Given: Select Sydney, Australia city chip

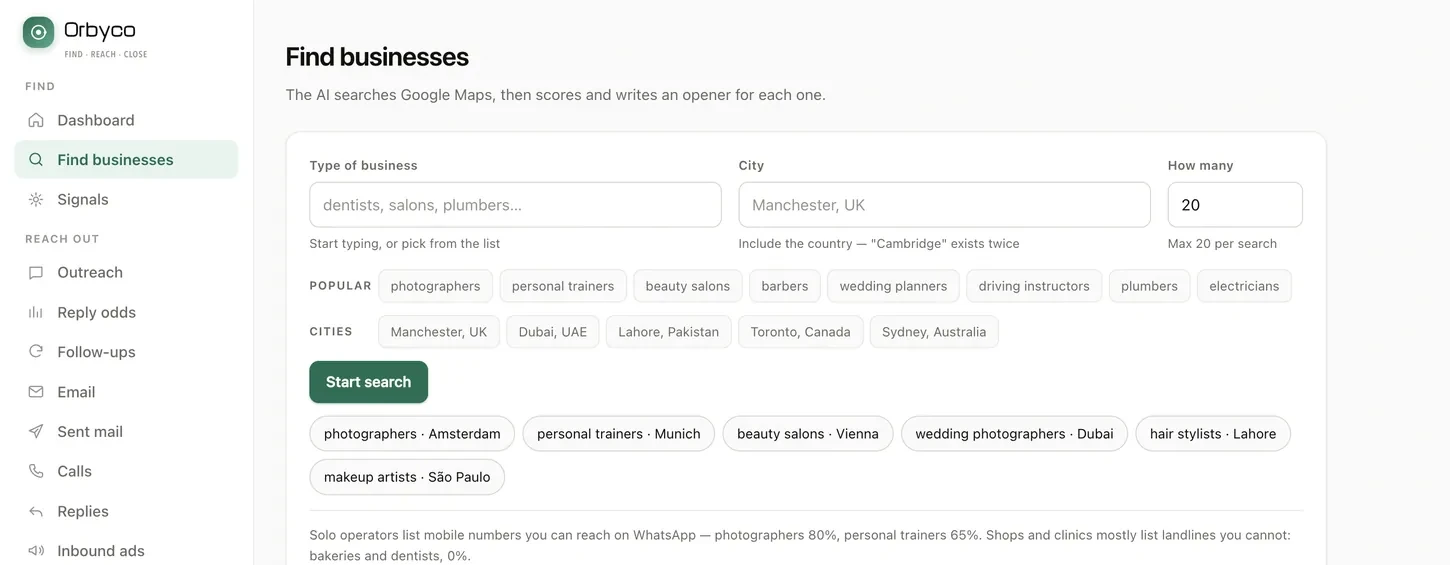Looking at the screenshot, I should pos(934,332).
